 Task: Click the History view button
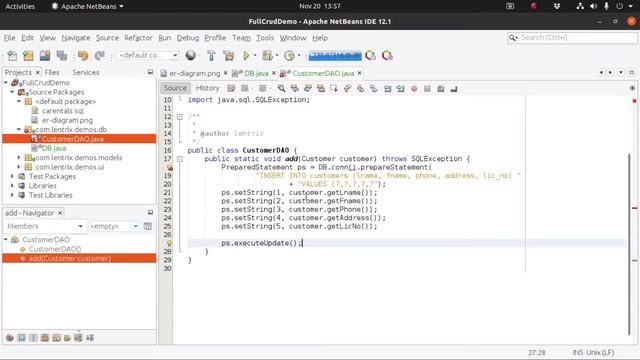(207, 88)
